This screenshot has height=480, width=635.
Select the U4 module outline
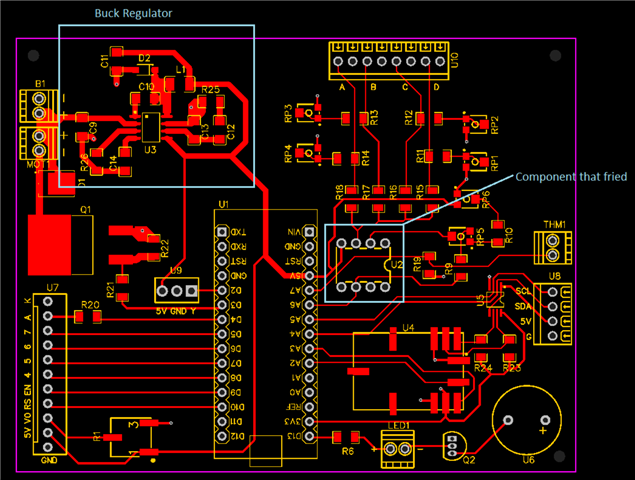click(x=408, y=371)
